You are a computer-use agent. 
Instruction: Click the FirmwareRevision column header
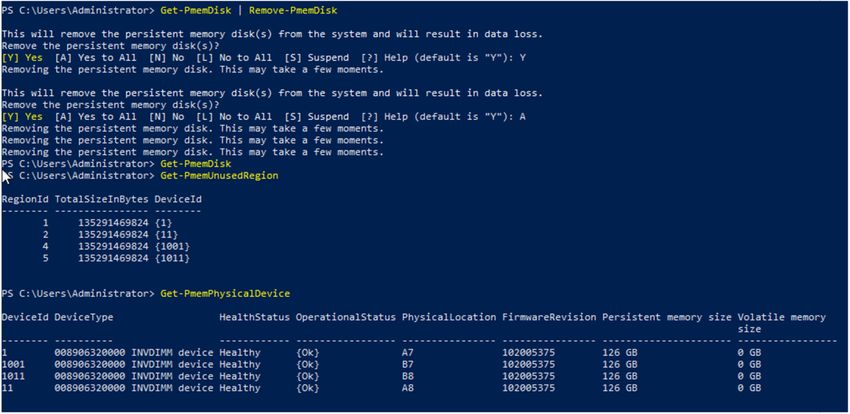point(549,317)
